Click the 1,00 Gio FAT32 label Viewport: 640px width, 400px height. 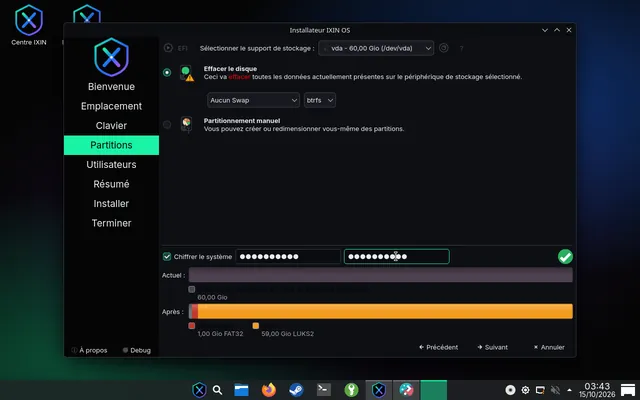[x=220, y=333]
